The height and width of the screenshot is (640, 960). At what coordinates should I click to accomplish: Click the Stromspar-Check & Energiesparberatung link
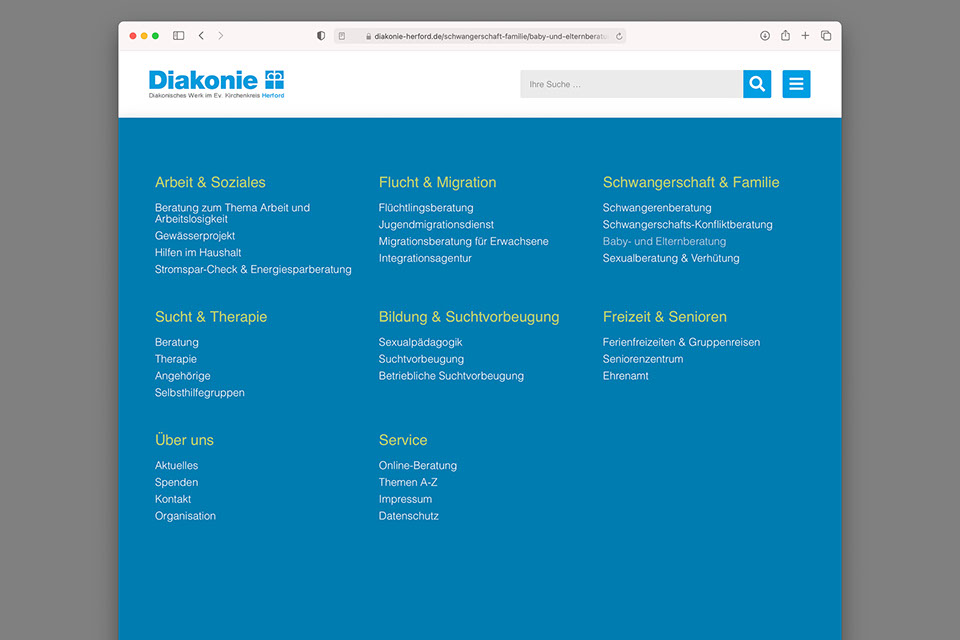[x=253, y=270]
